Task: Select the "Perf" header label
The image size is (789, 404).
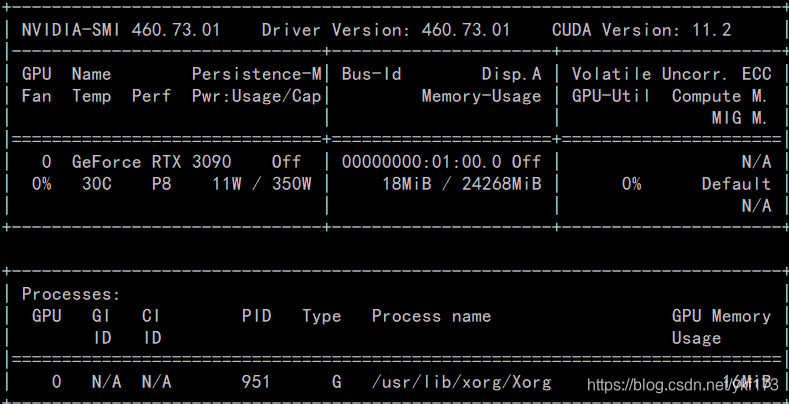Action: point(151,96)
